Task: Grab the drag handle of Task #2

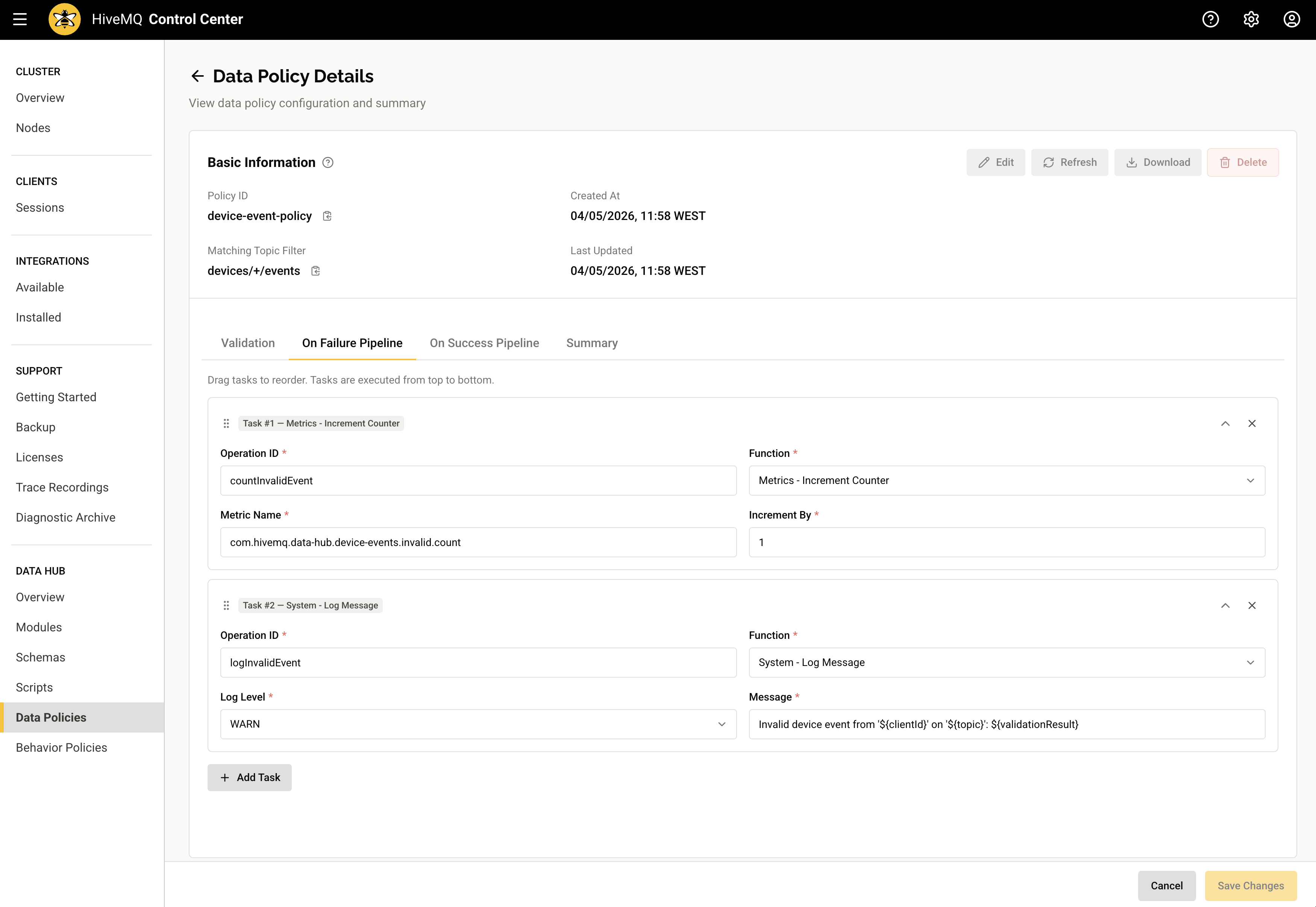Action: 226,605
